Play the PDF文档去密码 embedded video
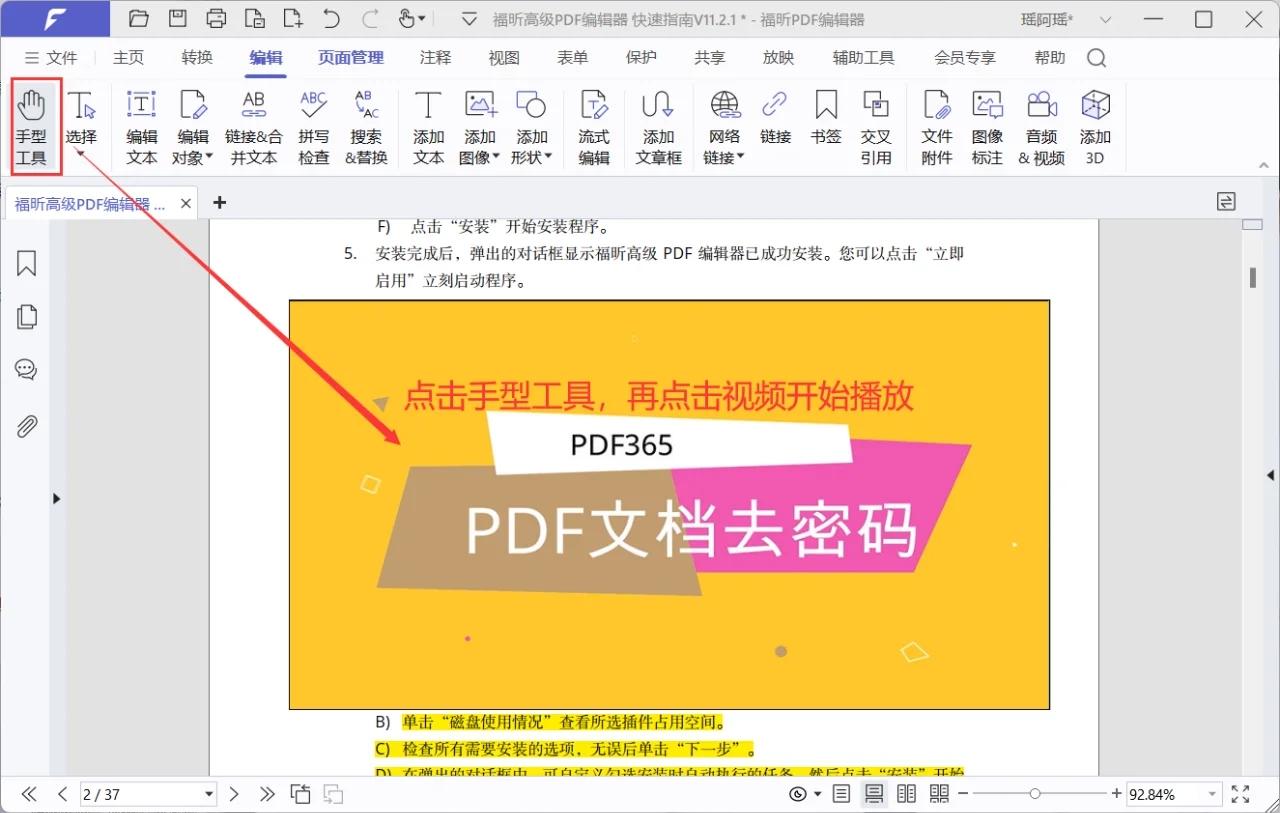The image size is (1280, 813). [x=669, y=505]
